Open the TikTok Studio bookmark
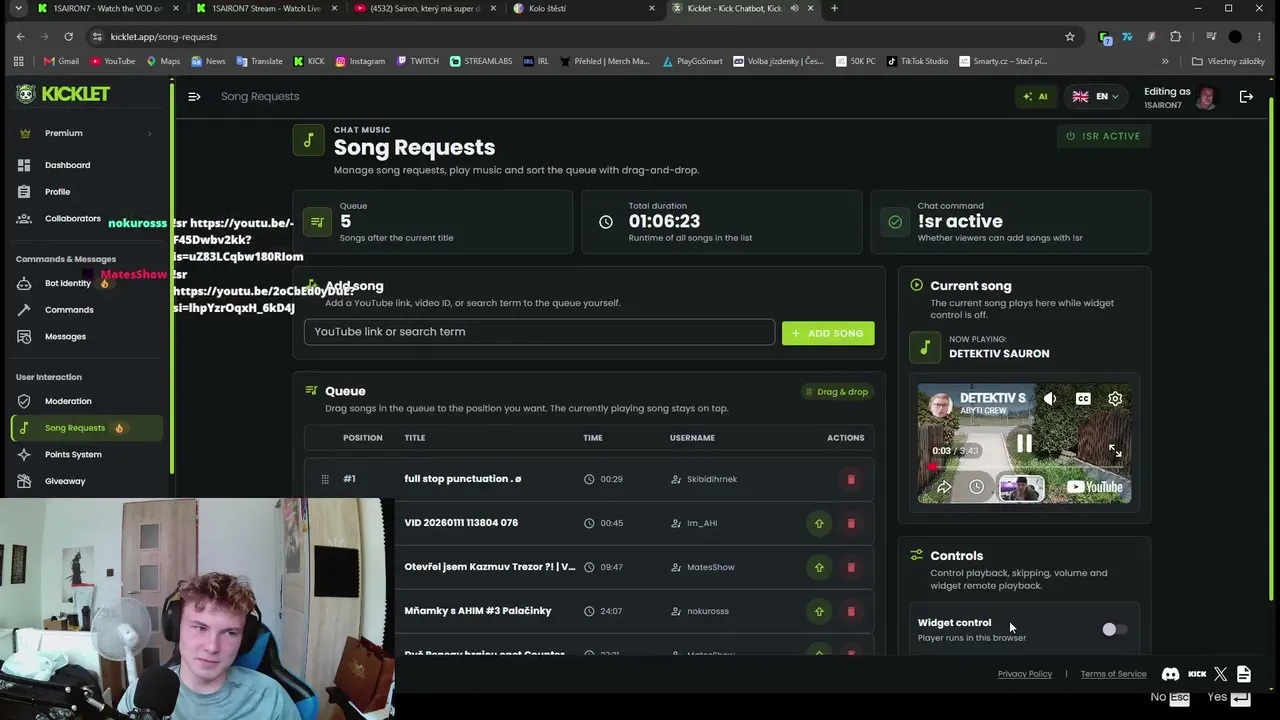 917,61
